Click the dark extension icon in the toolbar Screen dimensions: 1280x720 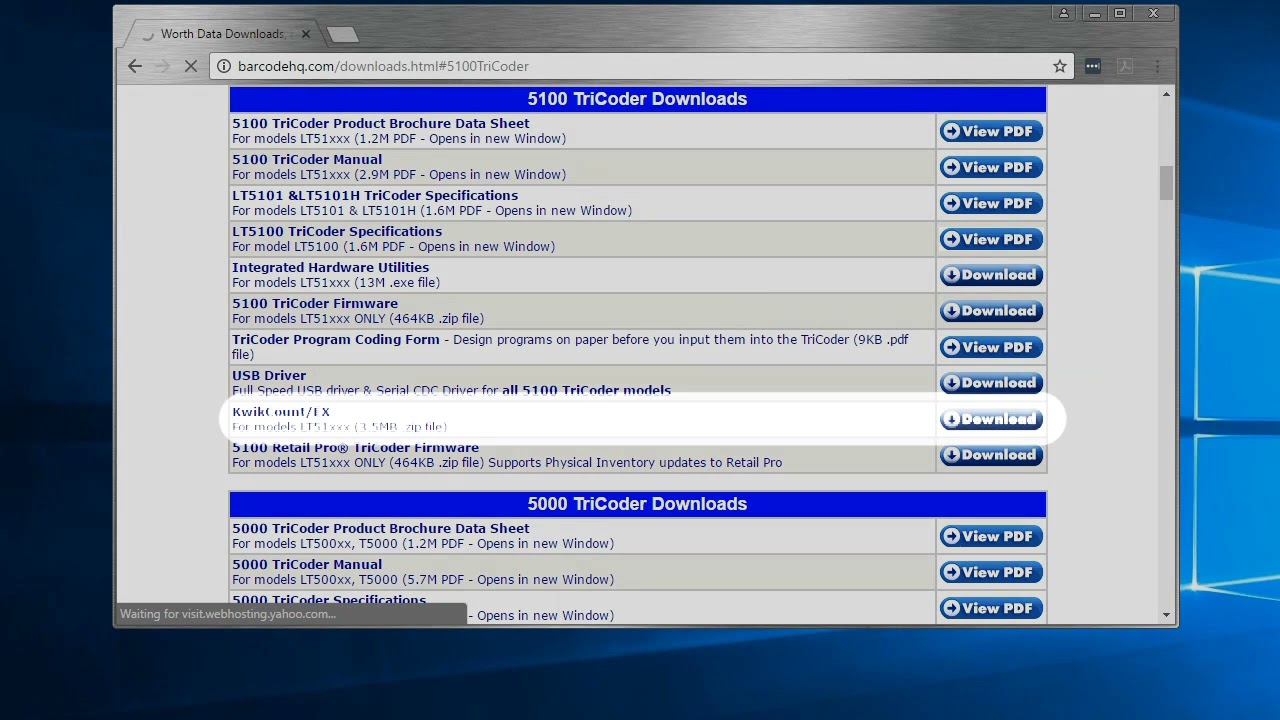pyautogui.click(x=1093, y=66)
